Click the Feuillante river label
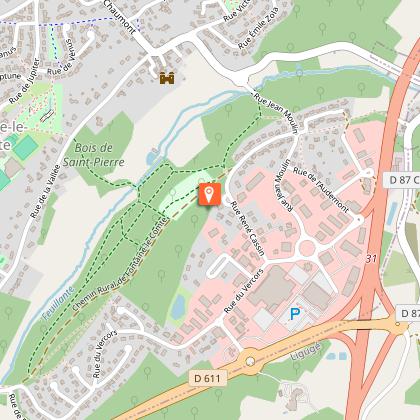The width and height of the screenshot is (420, 420). click(58, 303)
